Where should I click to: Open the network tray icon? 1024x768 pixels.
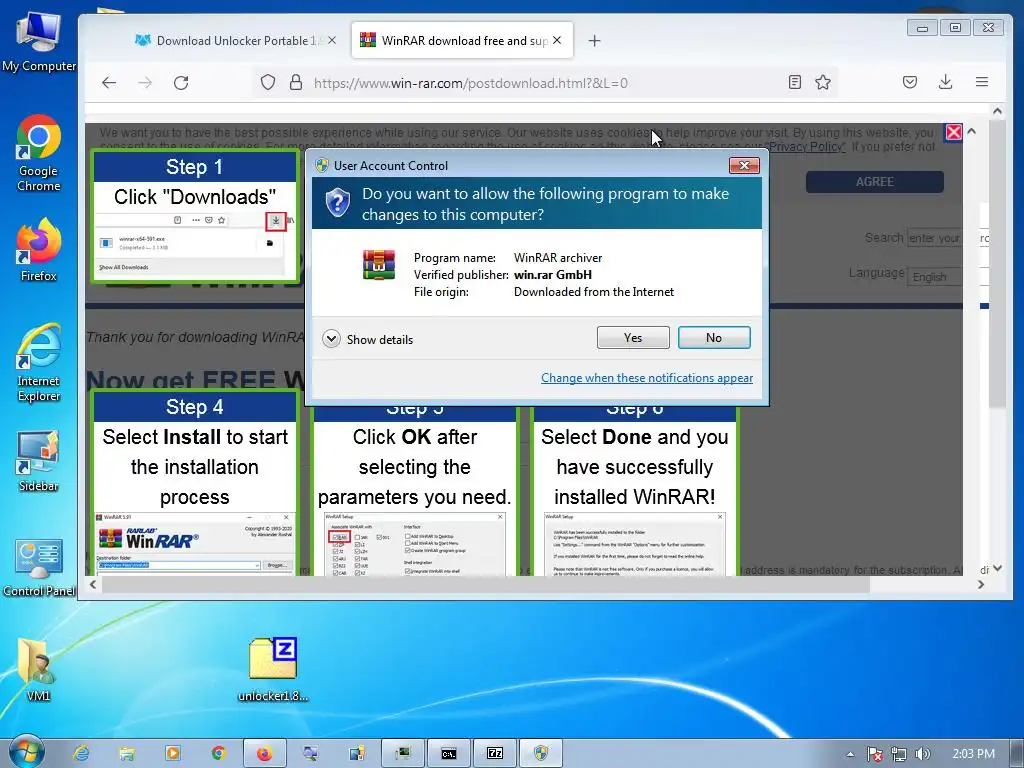[899, 754]
